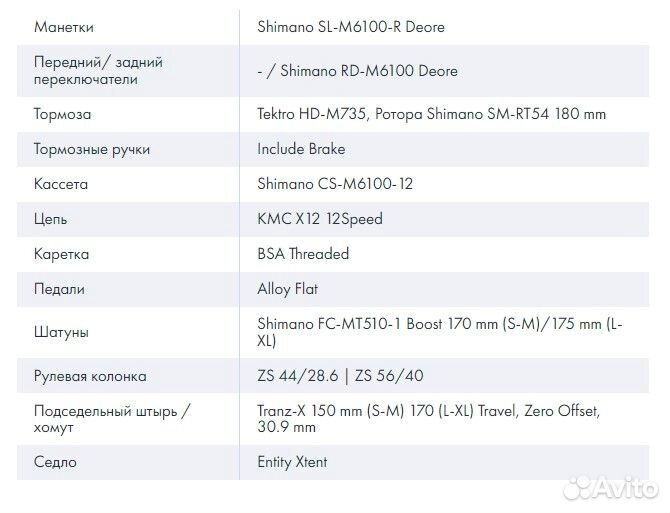Select the KMC X12 12Speed value
The height and width of the screenshot is (513, 670).
pyautogui.click(x=320, y=219)
